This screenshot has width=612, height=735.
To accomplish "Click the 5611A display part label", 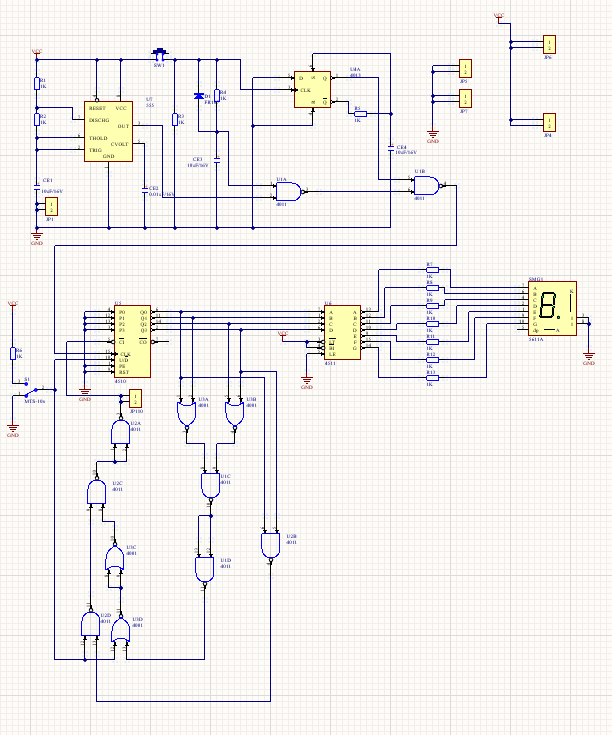I will [x=536, y=339].
